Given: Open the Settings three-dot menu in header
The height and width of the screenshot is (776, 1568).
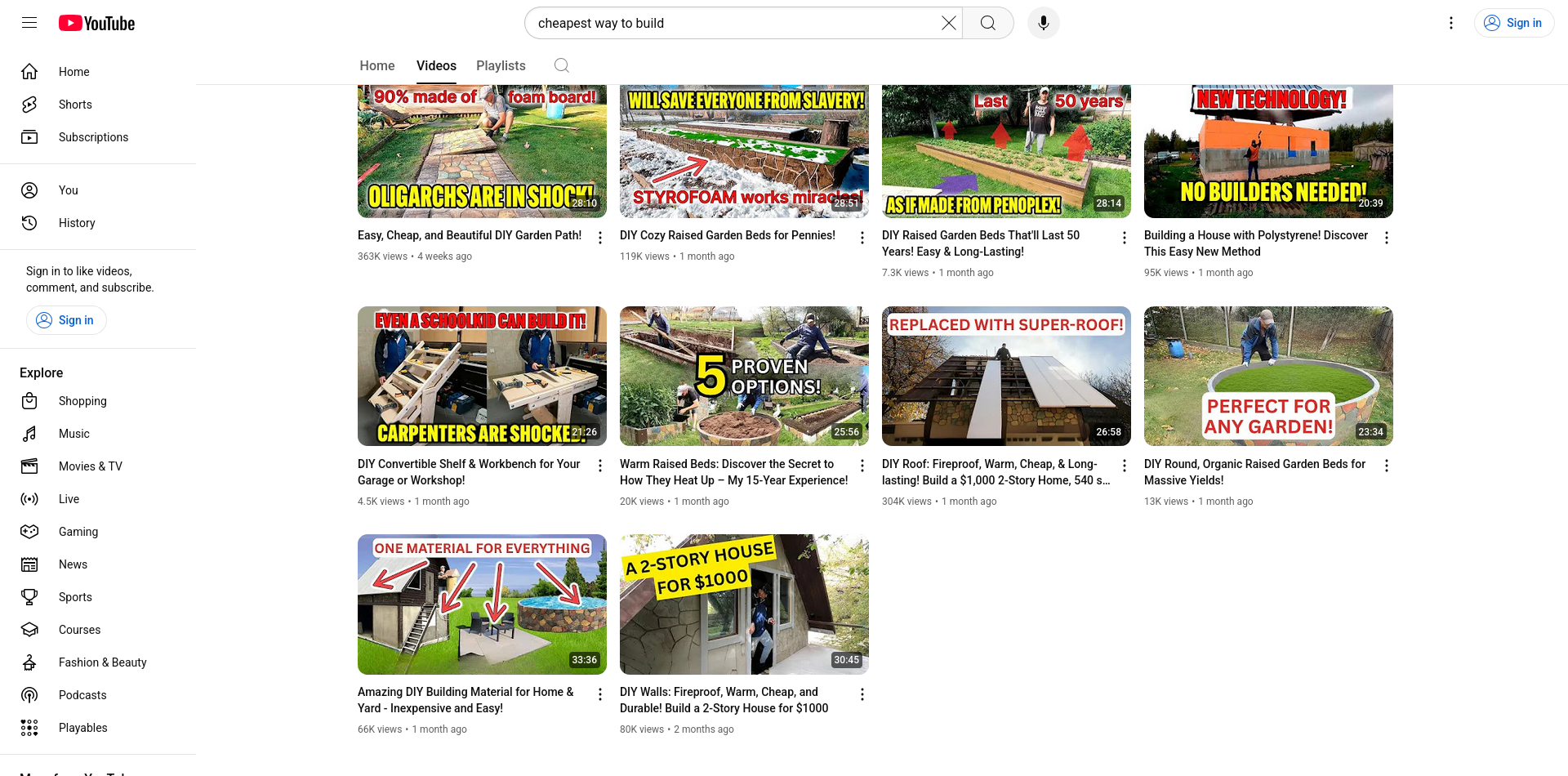Looking at the screenshot, I should coord(1451,23).
